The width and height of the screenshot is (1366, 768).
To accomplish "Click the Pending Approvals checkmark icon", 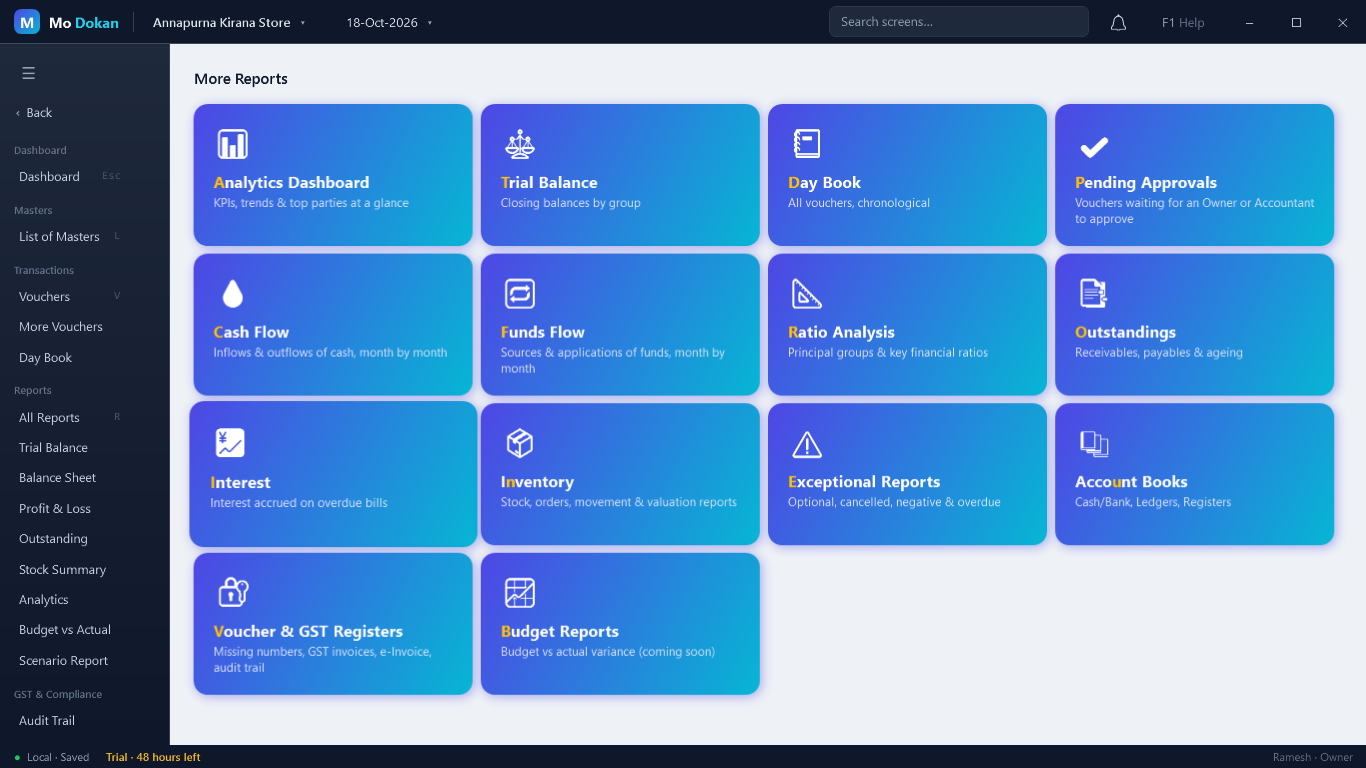I will (x=1094, y=147).
